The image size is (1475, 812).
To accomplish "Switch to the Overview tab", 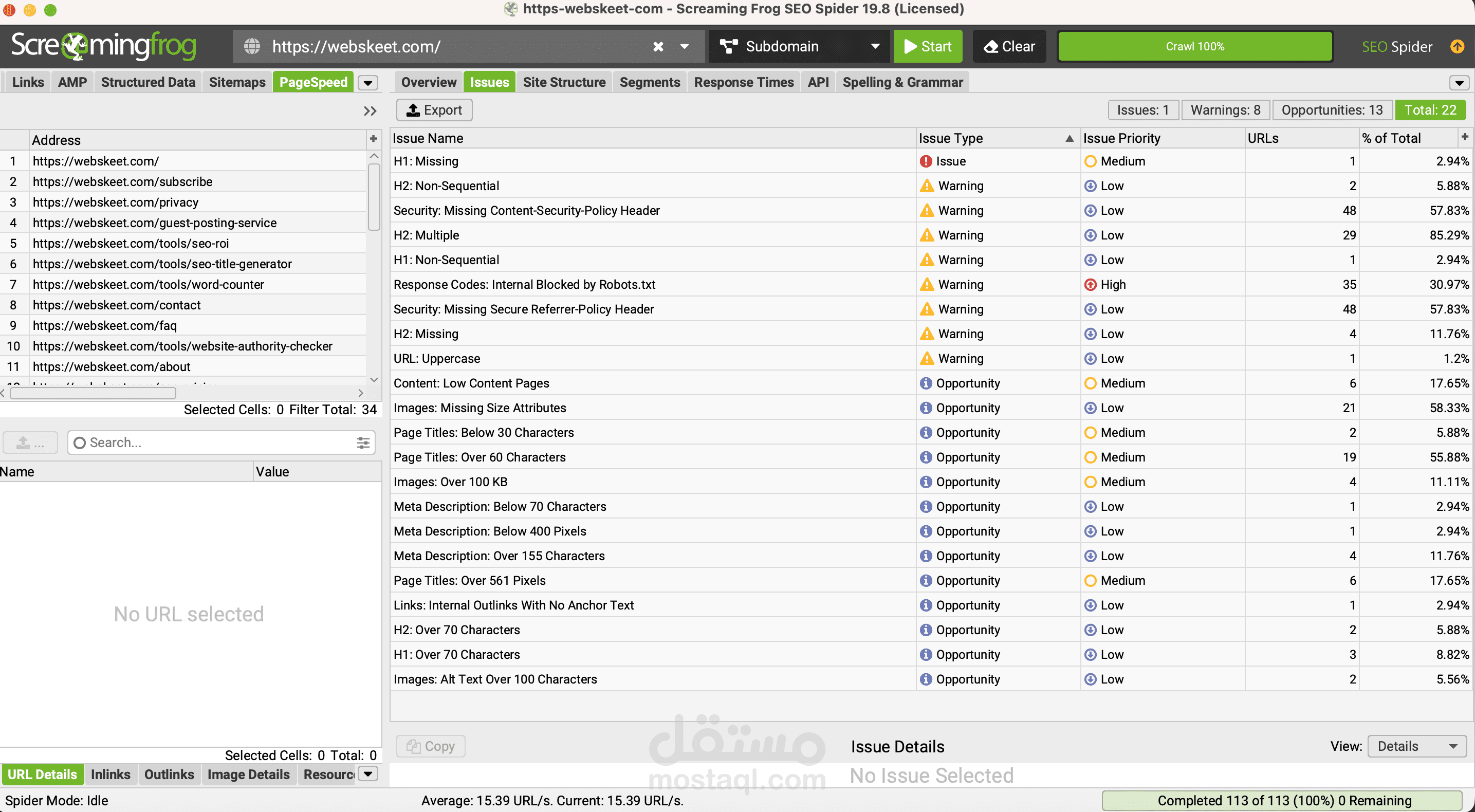I will [428, 82].
